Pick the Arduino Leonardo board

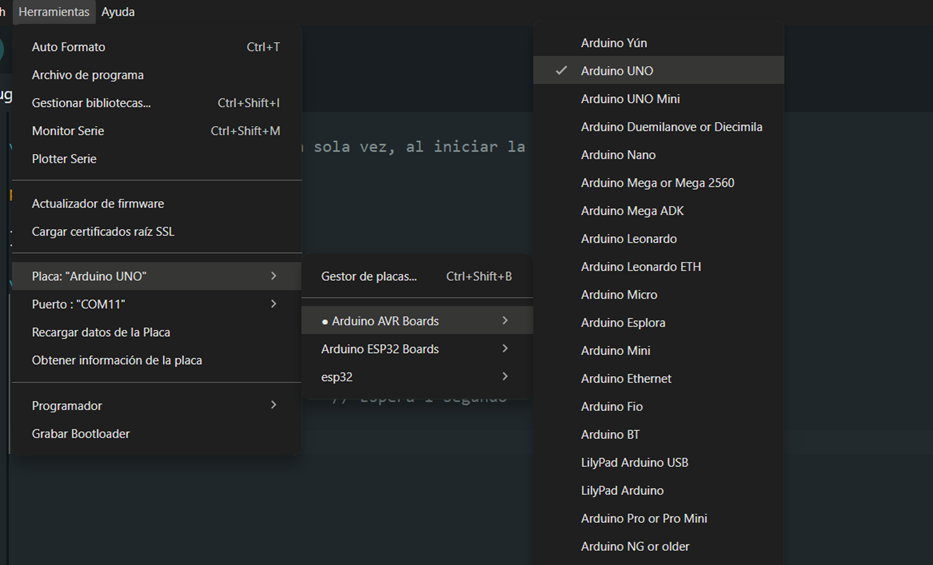pos(658,238)
